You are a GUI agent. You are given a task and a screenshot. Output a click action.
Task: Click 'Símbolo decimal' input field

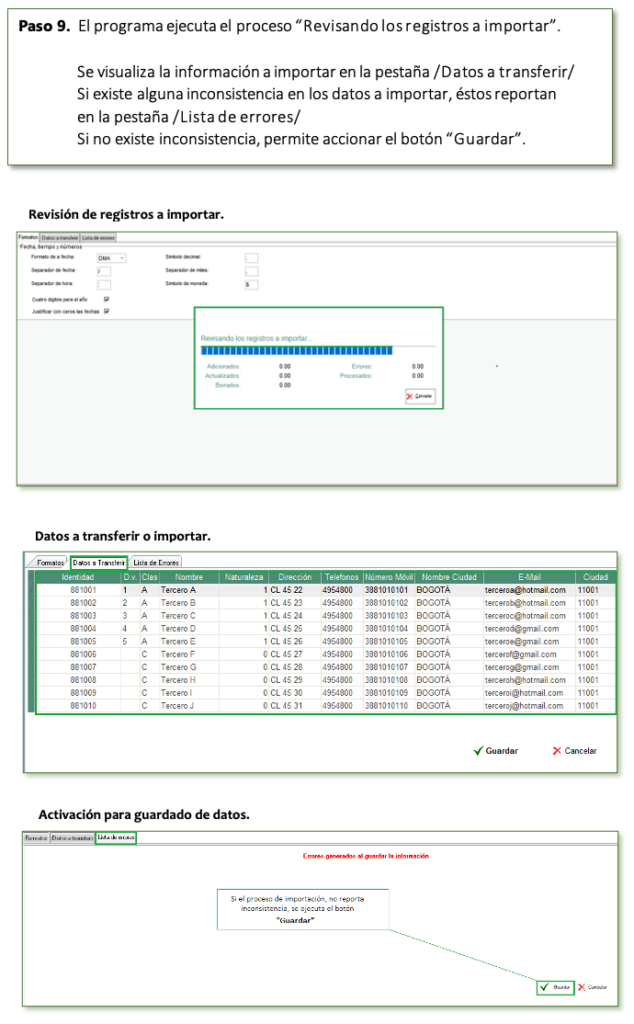(x=251, y=258)
